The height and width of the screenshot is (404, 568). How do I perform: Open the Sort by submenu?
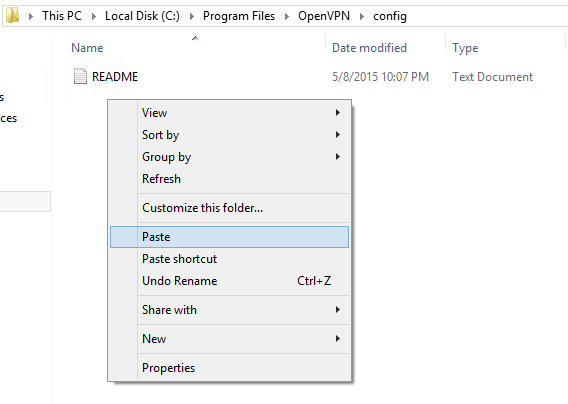tap(230, 135)
